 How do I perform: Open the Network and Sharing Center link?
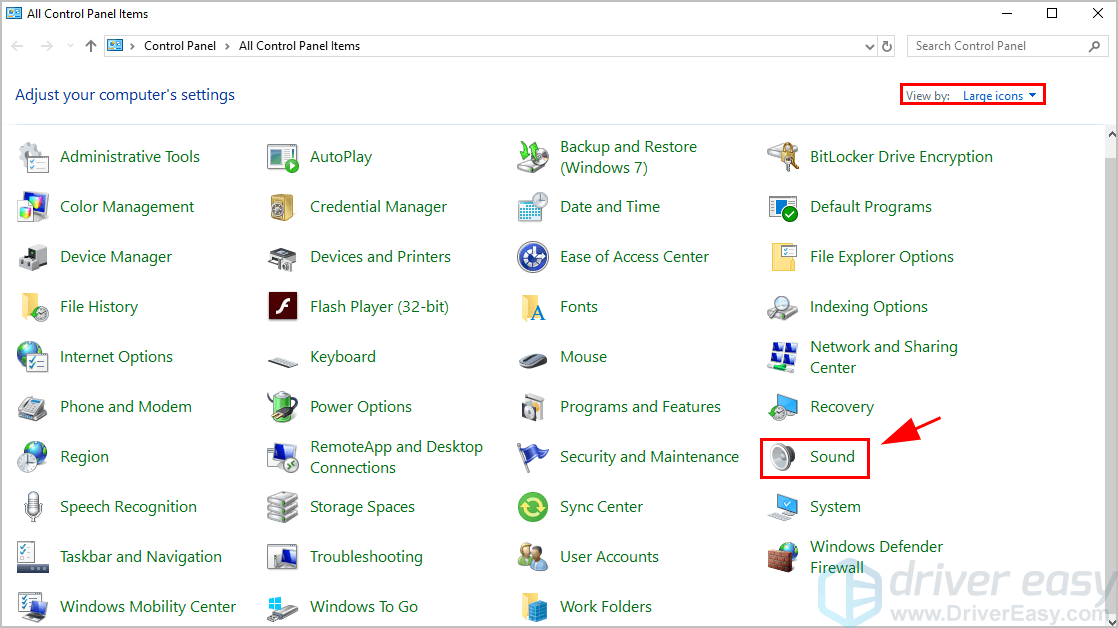click(883, 357)
